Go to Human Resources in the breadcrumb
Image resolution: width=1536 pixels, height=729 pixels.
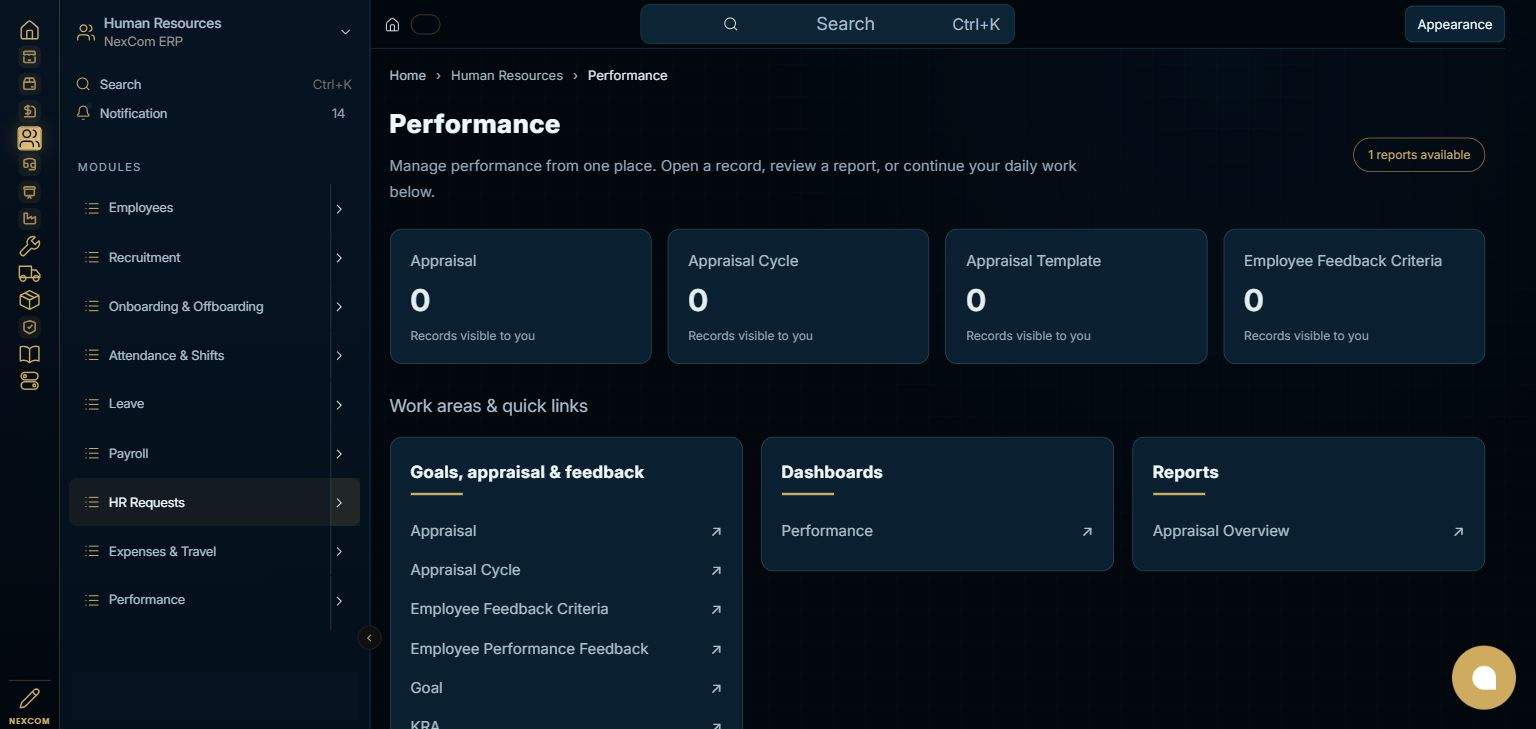click(507, 75)
